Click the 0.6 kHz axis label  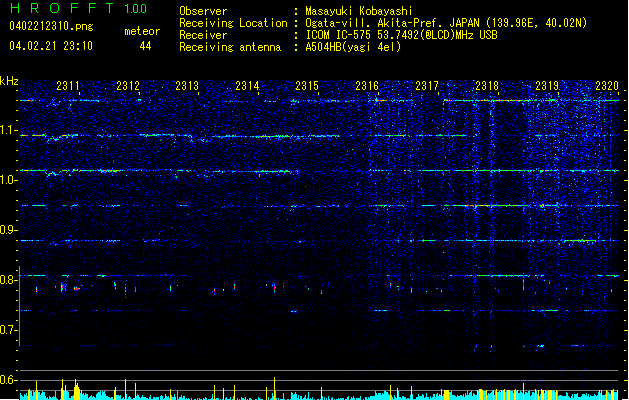pyautogui.click(x=8, y=380)
